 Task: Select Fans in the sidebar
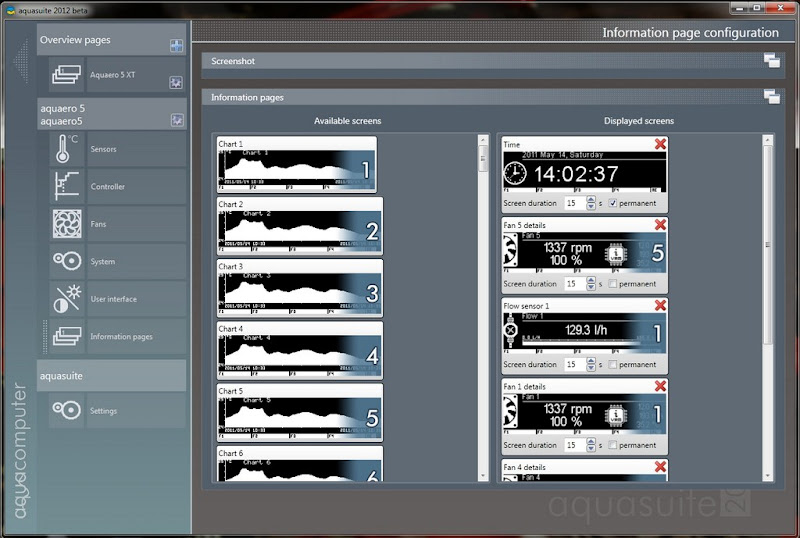136,224
